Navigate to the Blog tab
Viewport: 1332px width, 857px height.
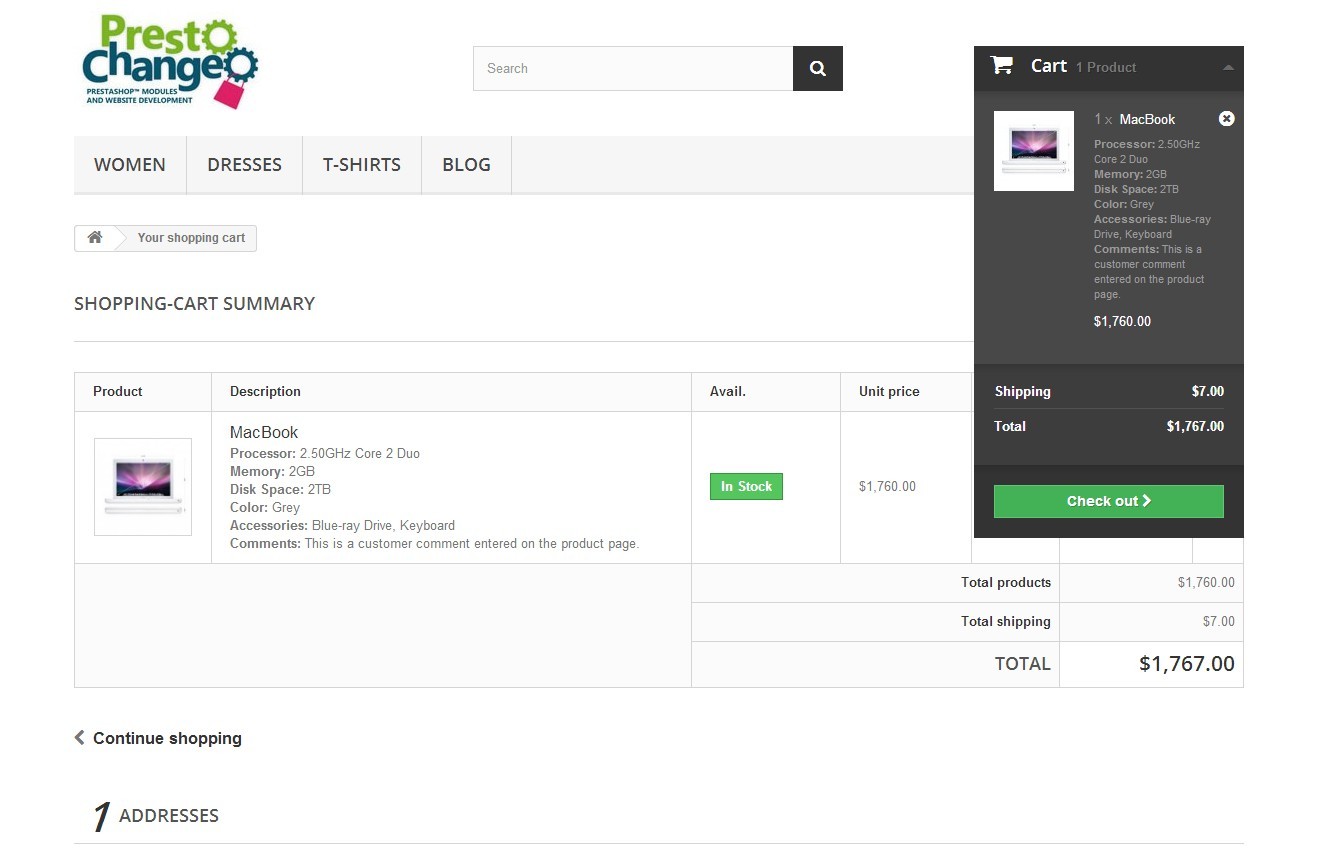click(x=466, y=165)
